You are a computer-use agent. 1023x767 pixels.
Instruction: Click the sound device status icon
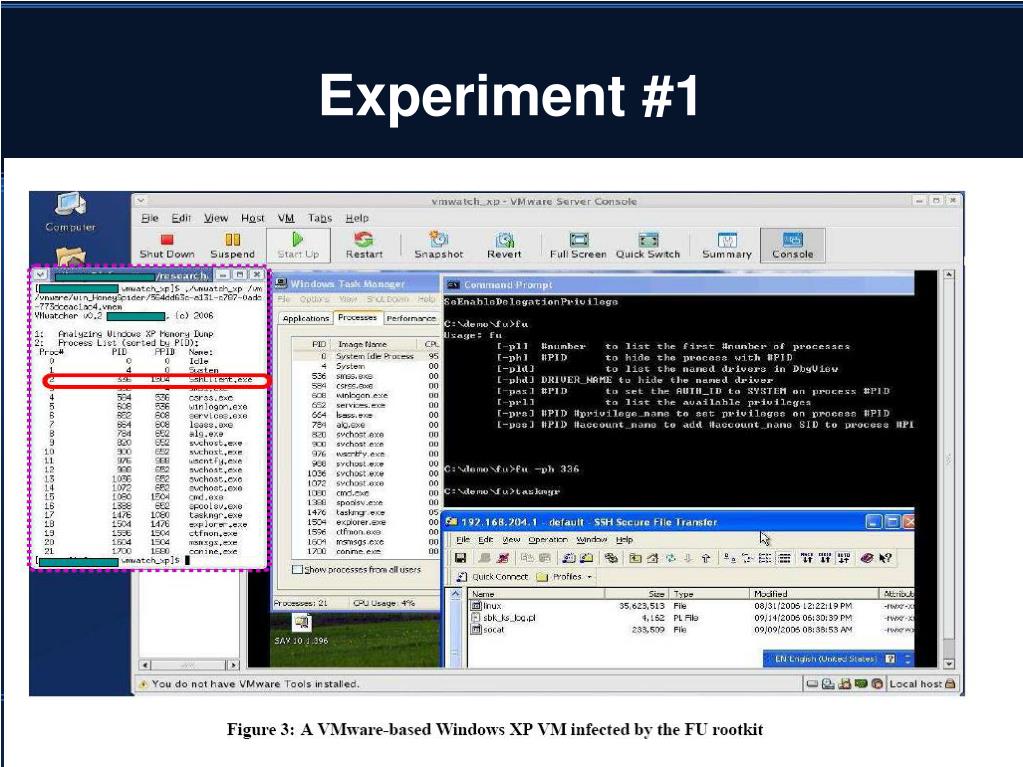click(x=877, y=684)
